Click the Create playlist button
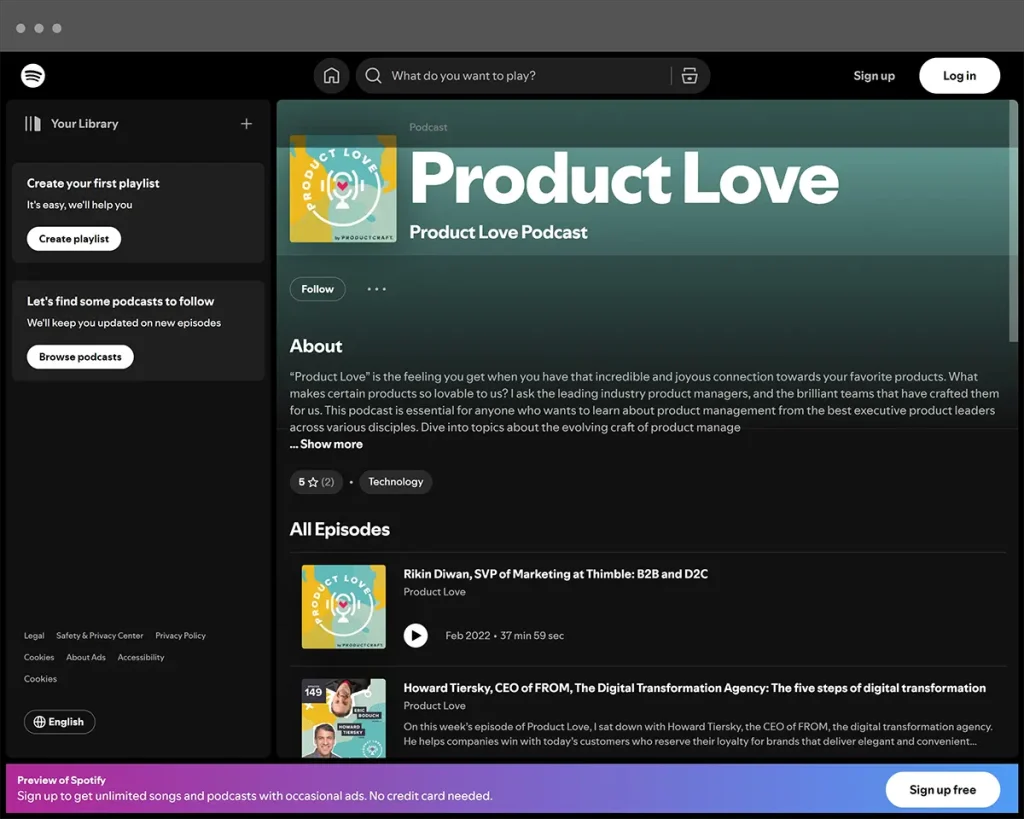Screen dimensions: 1024x819 (x=73, y=238)
